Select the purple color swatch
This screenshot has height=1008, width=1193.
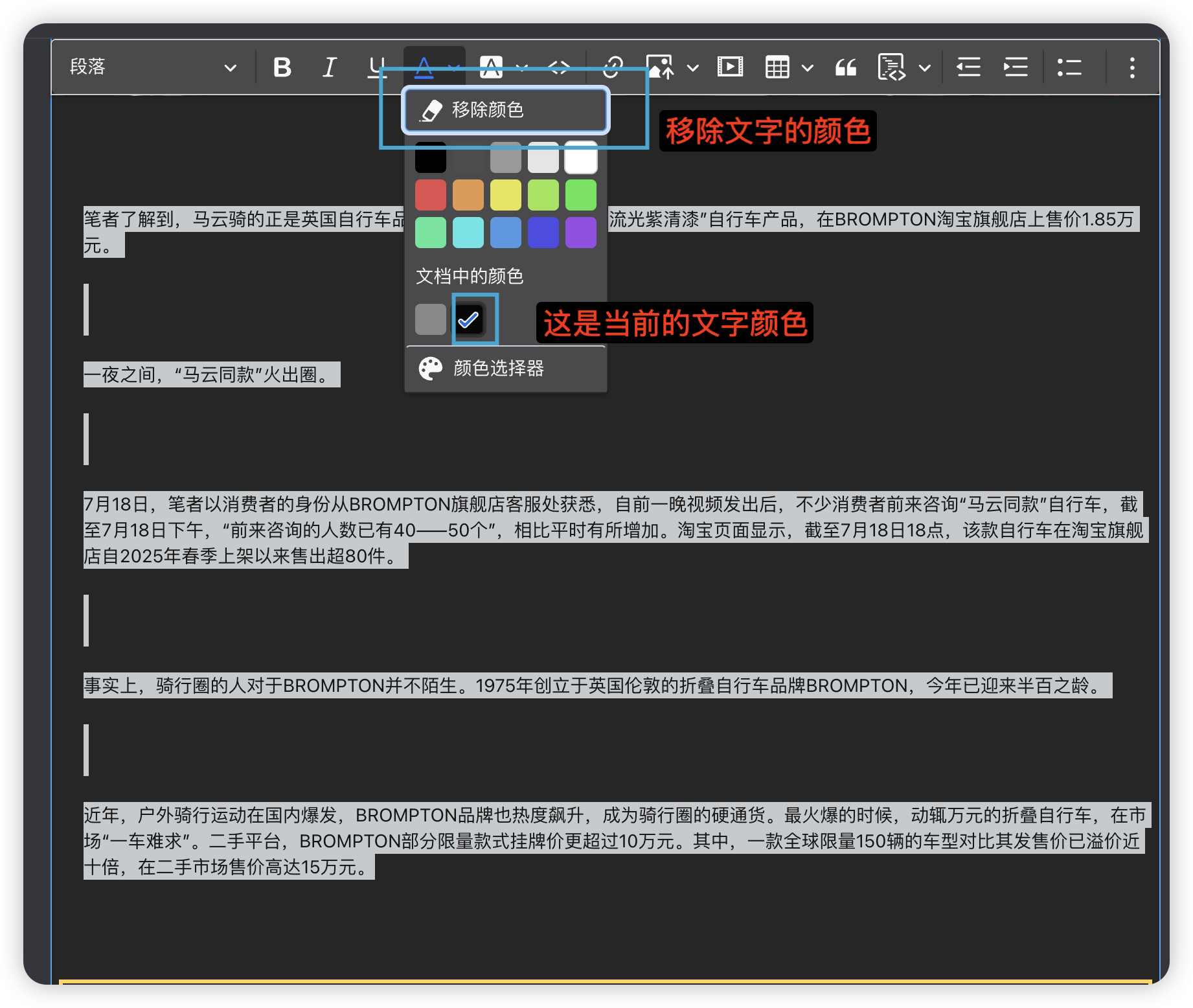581,233
